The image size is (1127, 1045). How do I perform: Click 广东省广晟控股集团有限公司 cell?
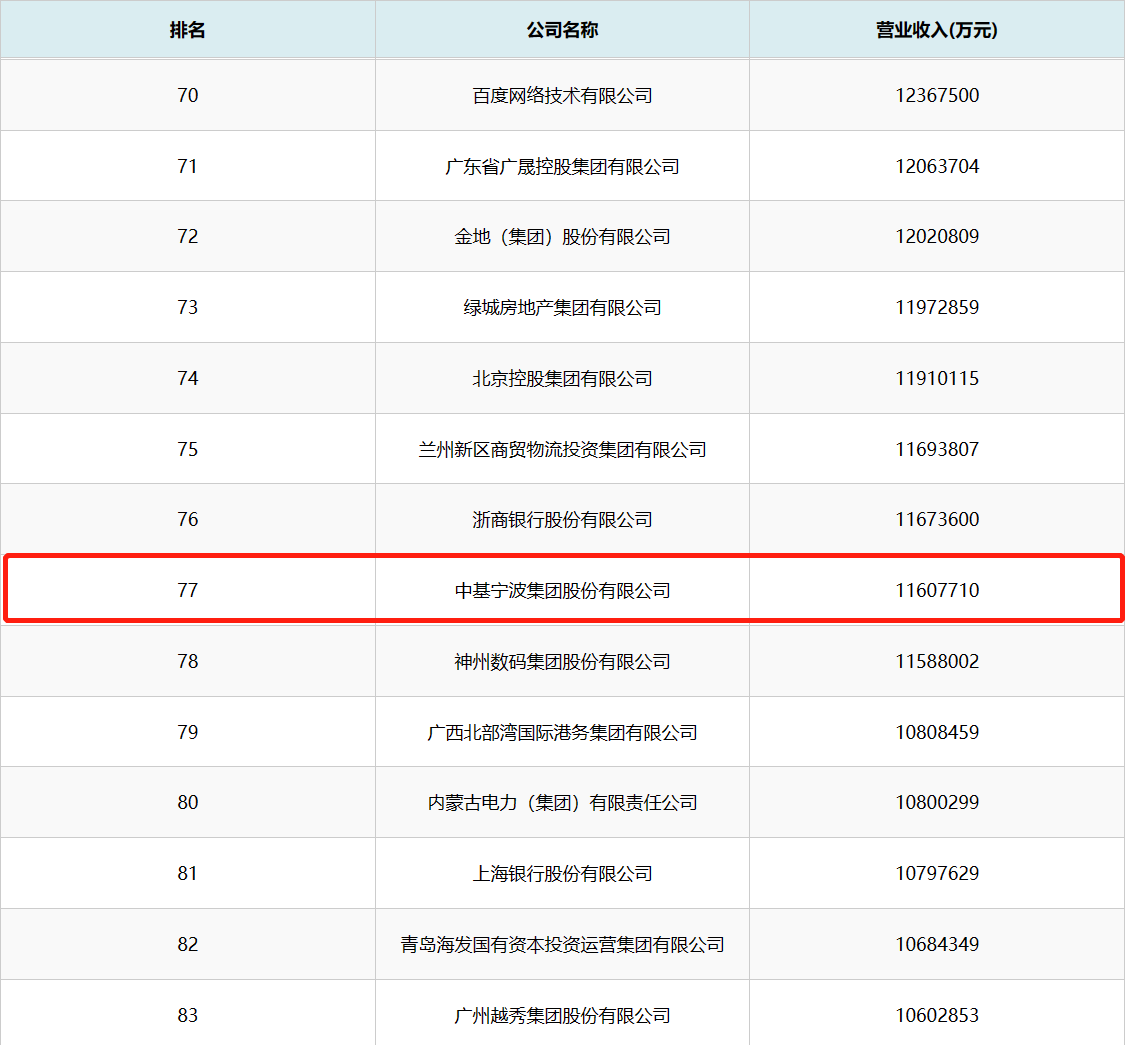pyautogui.click(x=562, y=167)
